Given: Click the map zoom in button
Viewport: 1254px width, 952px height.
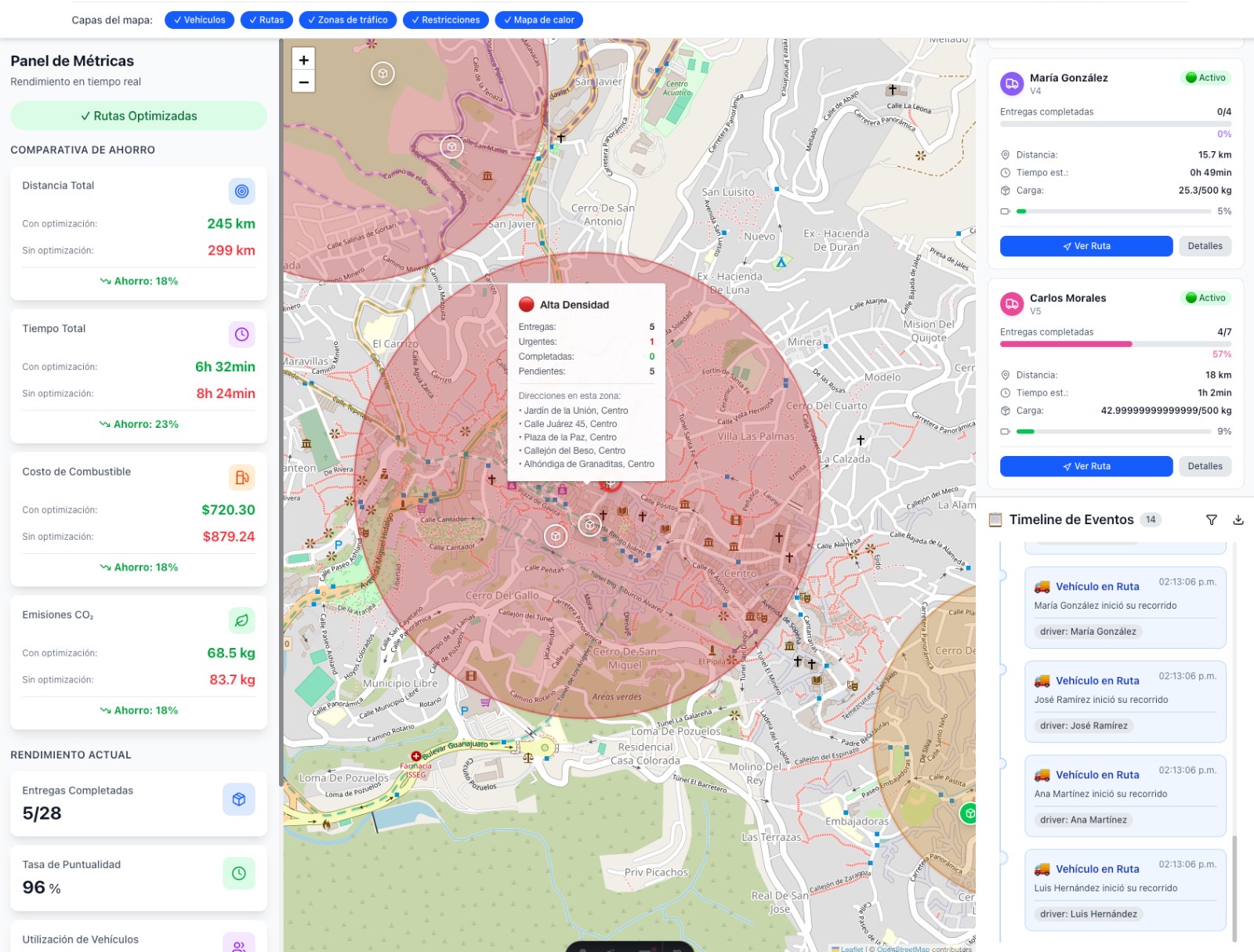Looking at the screenshot, I should click(303, 60).
